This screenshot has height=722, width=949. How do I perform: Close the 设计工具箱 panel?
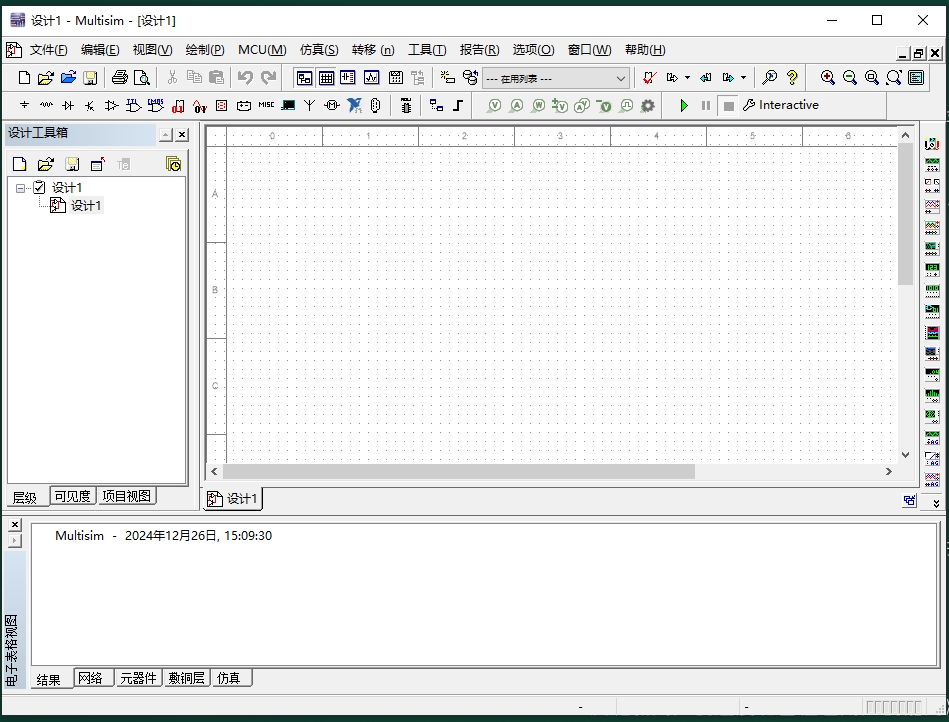click(x=182, y=134)
